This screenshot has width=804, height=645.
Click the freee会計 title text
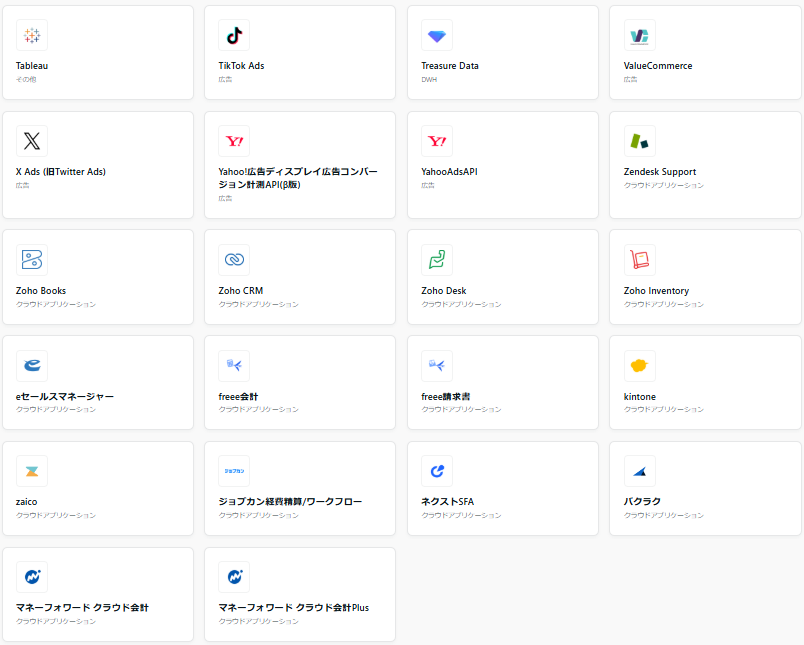pos(238,396)
